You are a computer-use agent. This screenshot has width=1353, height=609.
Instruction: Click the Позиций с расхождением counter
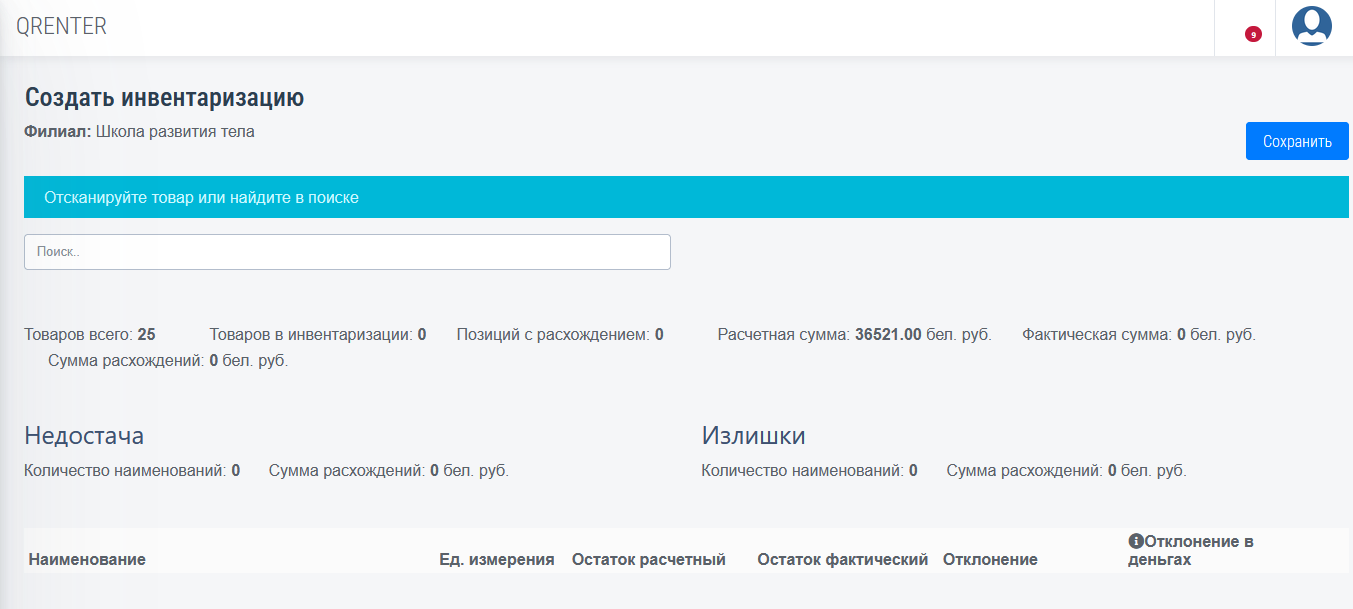tap(560, 334)
